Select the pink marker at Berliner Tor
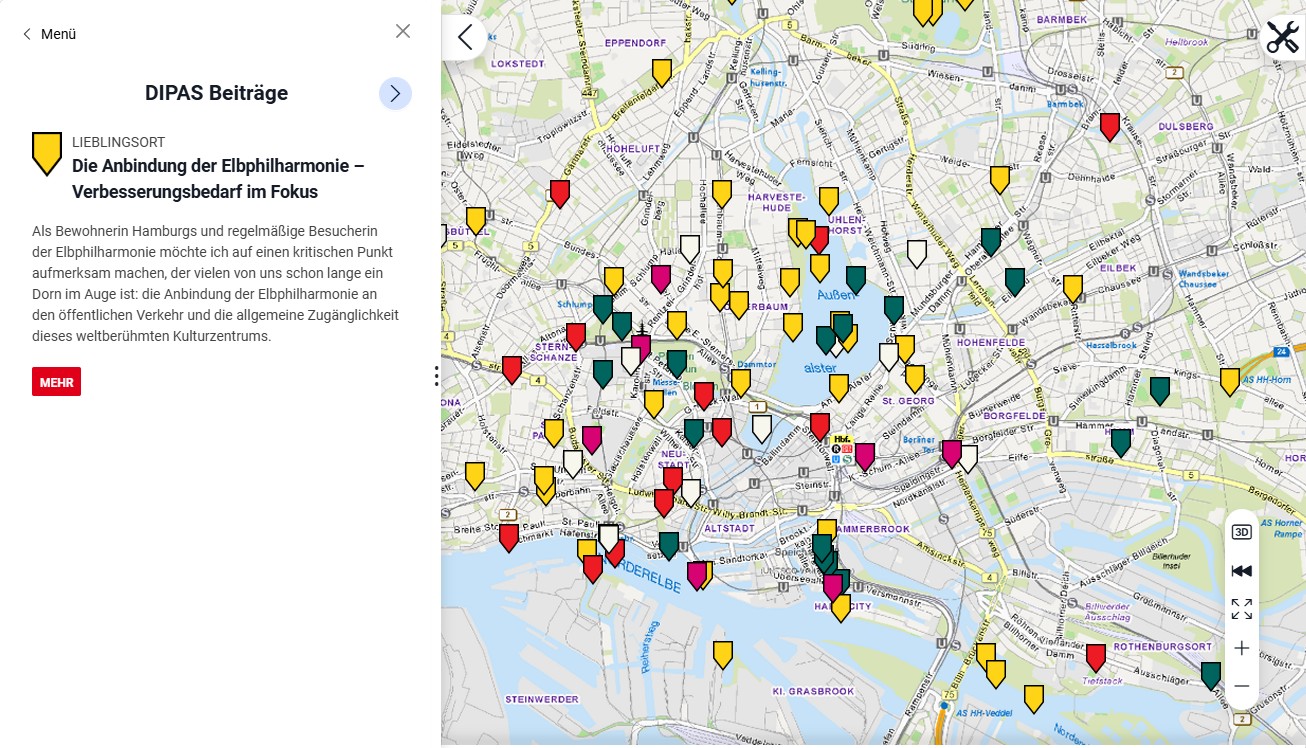The image size is (1306, 748). coord(952,454)
